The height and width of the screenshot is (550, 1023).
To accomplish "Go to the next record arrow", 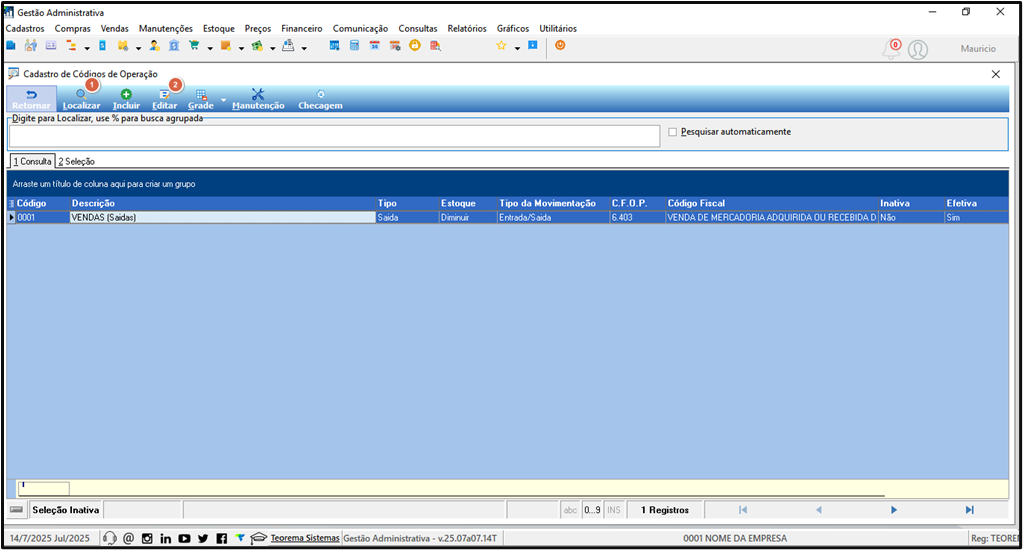I will 894,510.
